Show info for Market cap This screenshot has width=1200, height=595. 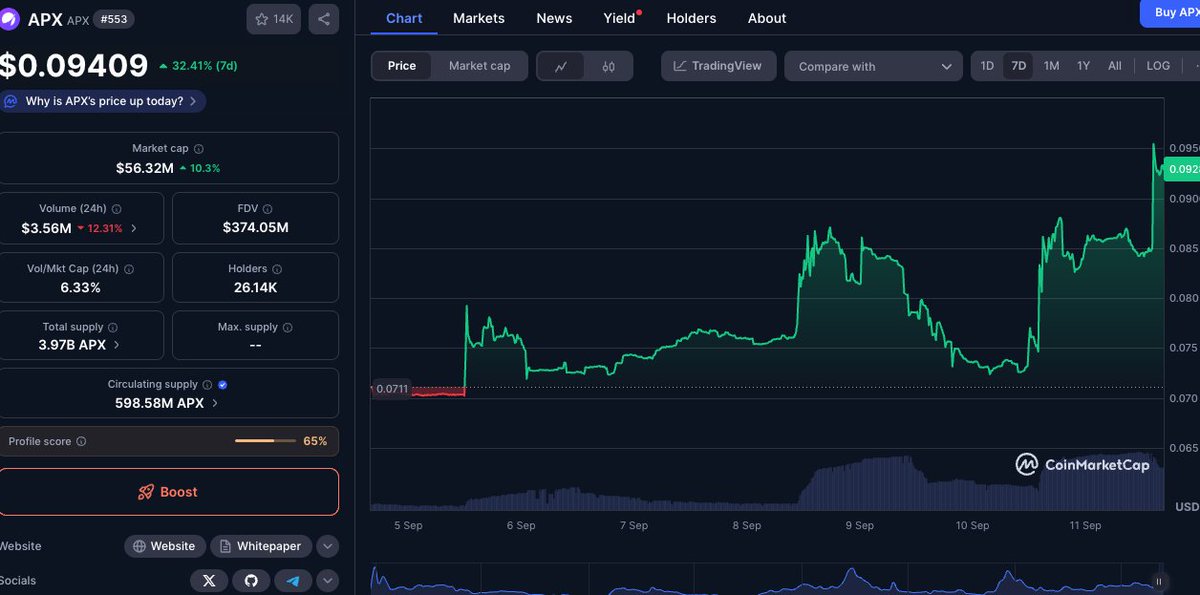[198, 148]
